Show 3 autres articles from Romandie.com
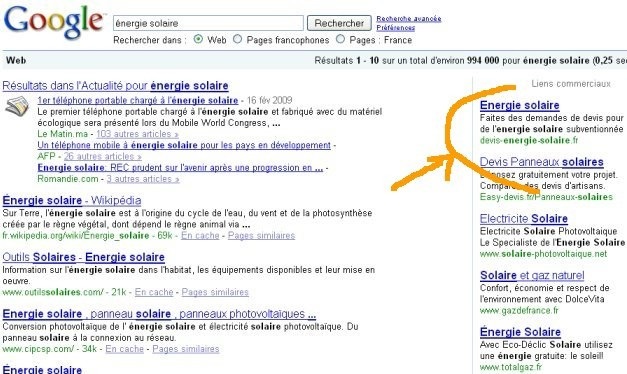 (x=143, y=179)
